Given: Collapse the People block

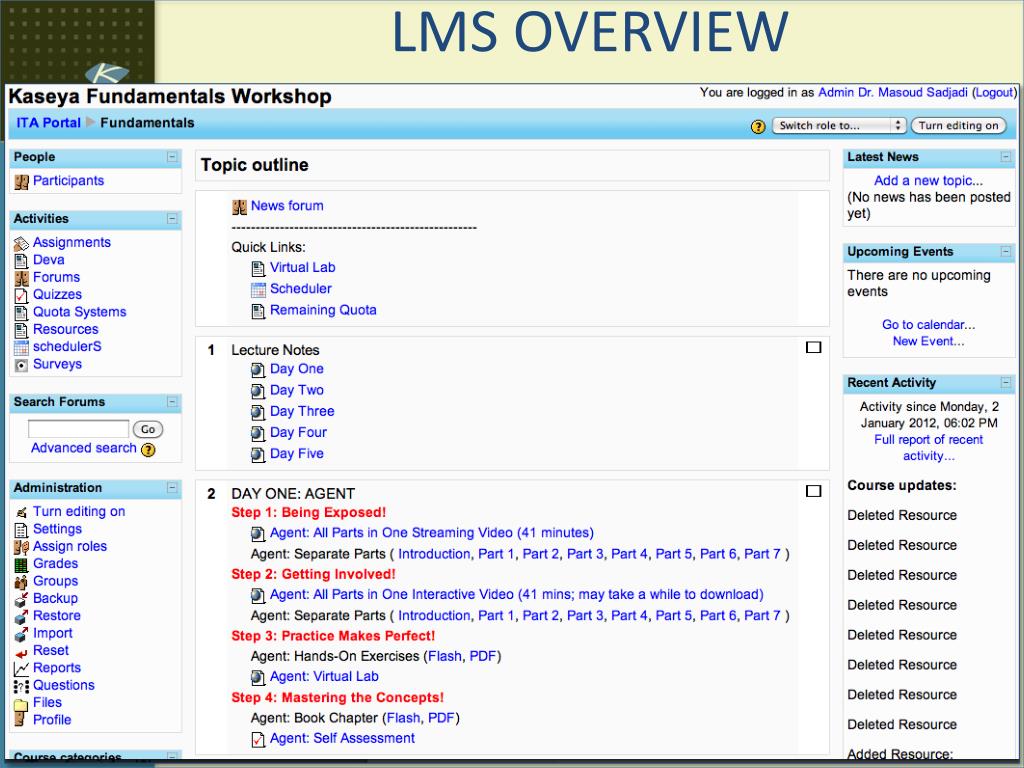Looking at the screenshot, I should point(172,157).
